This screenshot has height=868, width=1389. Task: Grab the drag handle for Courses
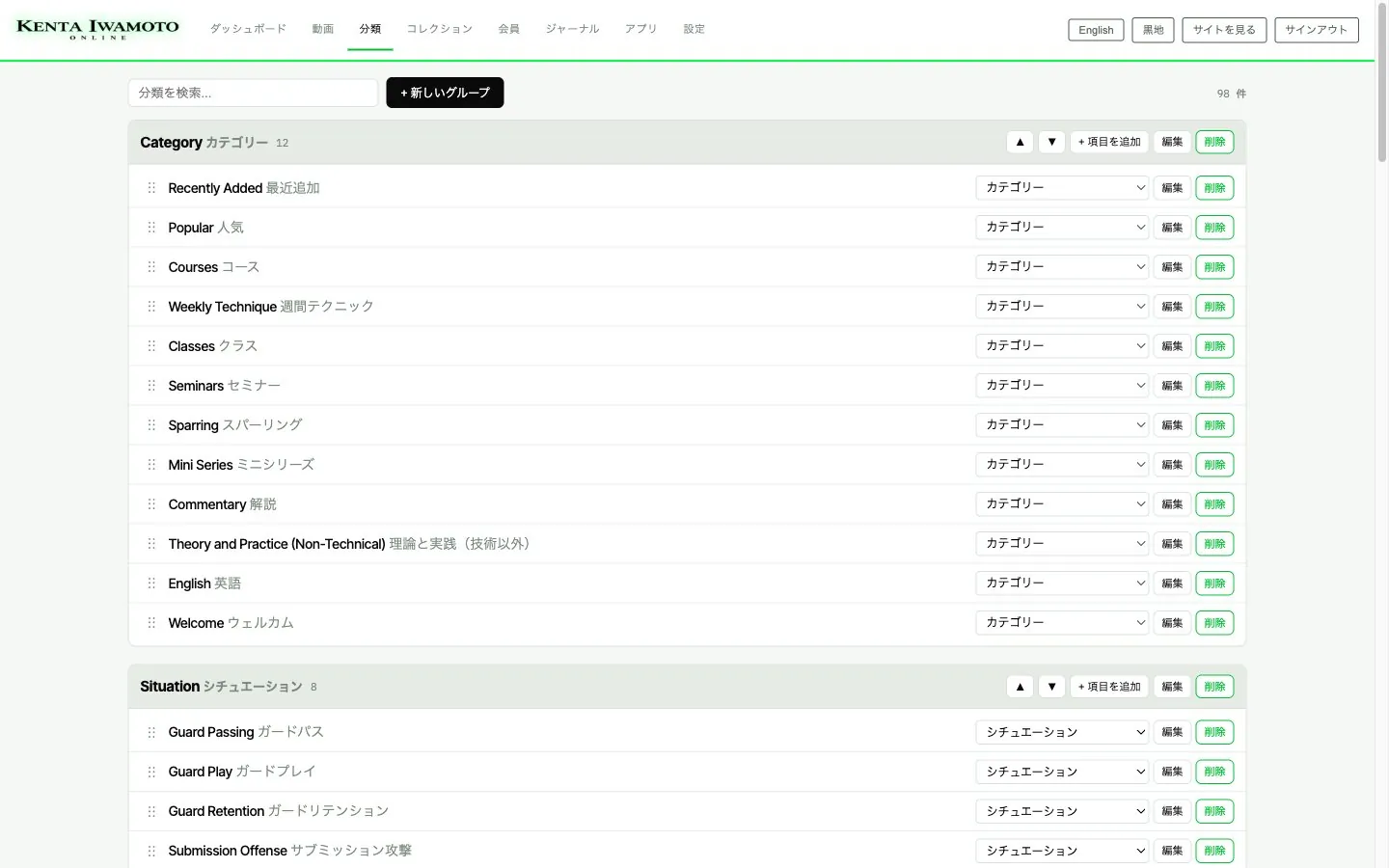[x=151, y=267]
